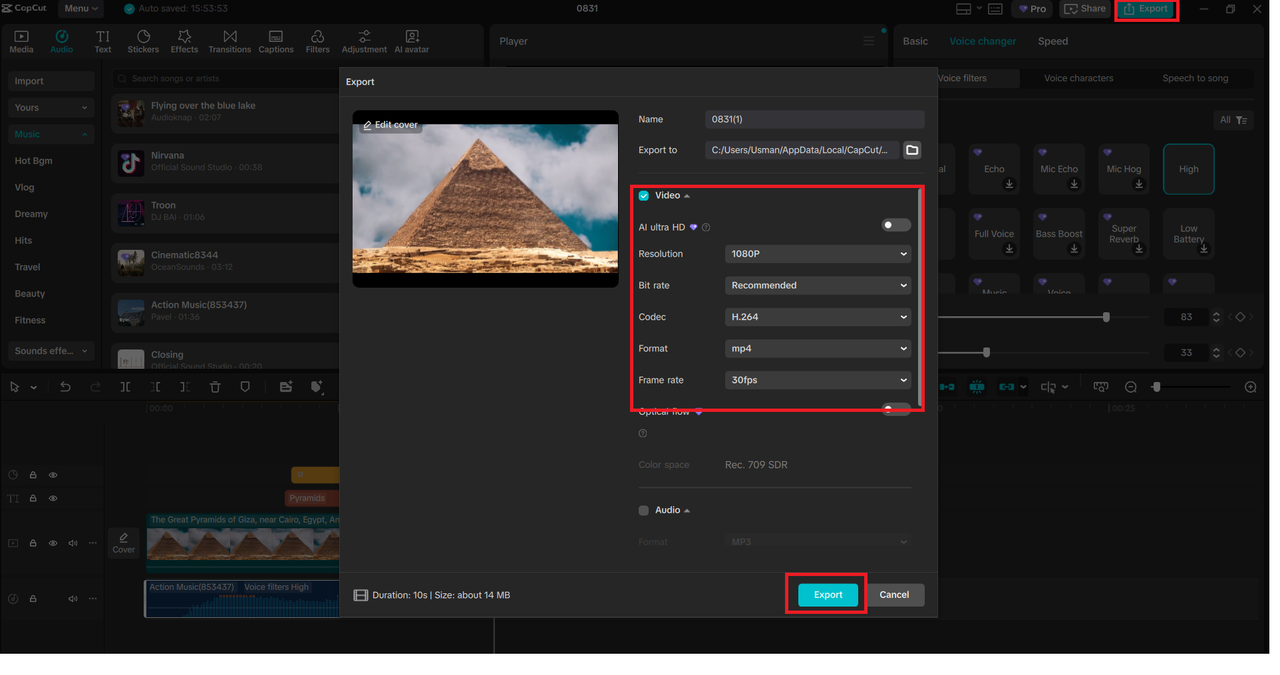
Task: Switch to the Speed tab
Action: [1052, 41]
